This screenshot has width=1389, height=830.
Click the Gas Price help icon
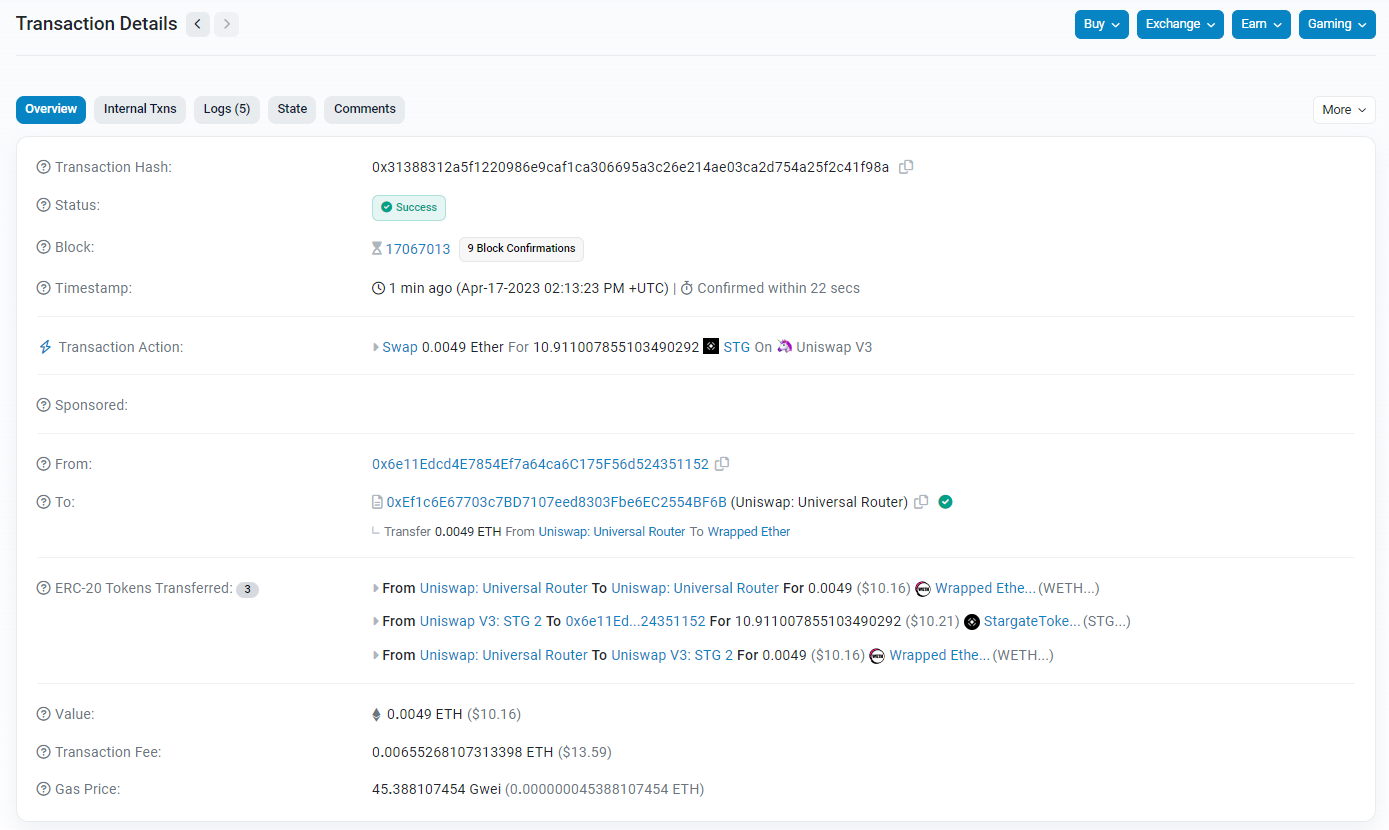43,789
